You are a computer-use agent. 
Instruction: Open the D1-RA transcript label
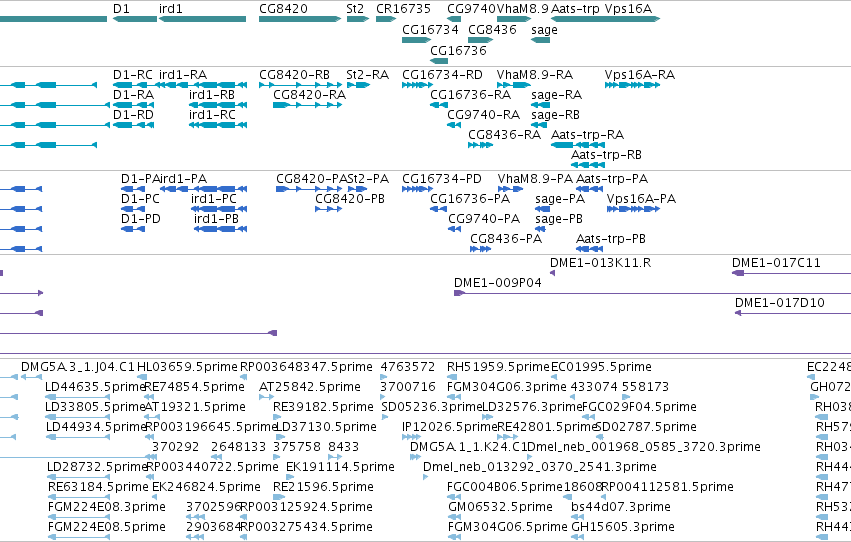pyautogui.click(x=134, y=94)
